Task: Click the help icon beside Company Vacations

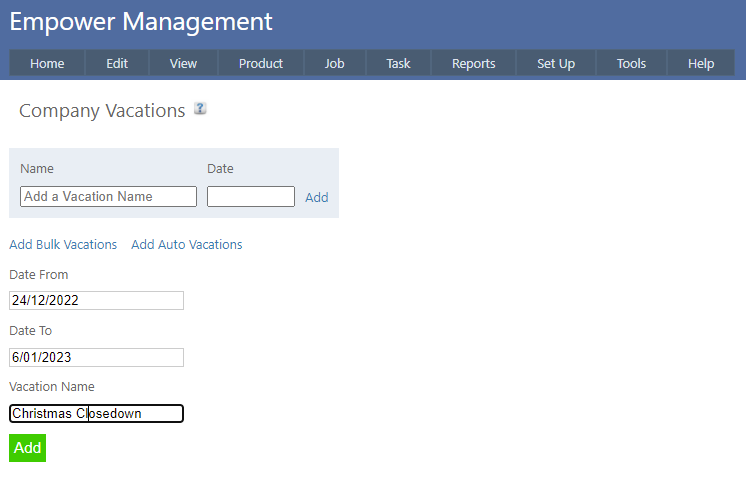Action: click(200, 109)
